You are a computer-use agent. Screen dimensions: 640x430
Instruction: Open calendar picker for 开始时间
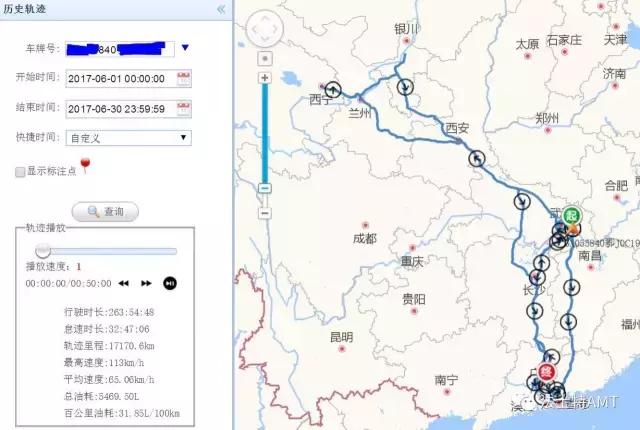[x=184, y=78]
